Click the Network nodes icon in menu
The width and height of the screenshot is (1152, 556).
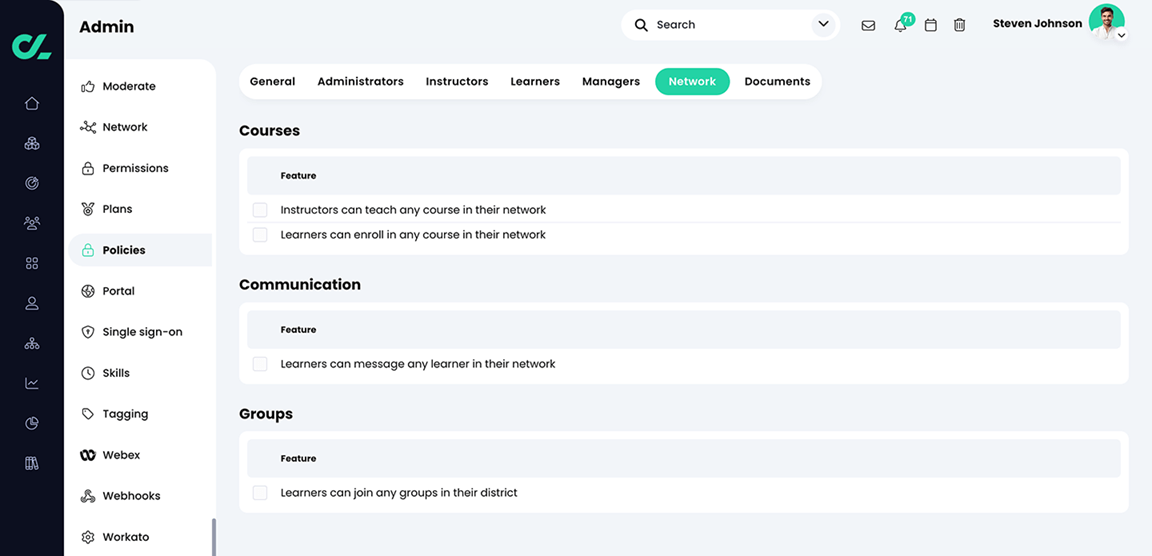[x=88, y=127]
